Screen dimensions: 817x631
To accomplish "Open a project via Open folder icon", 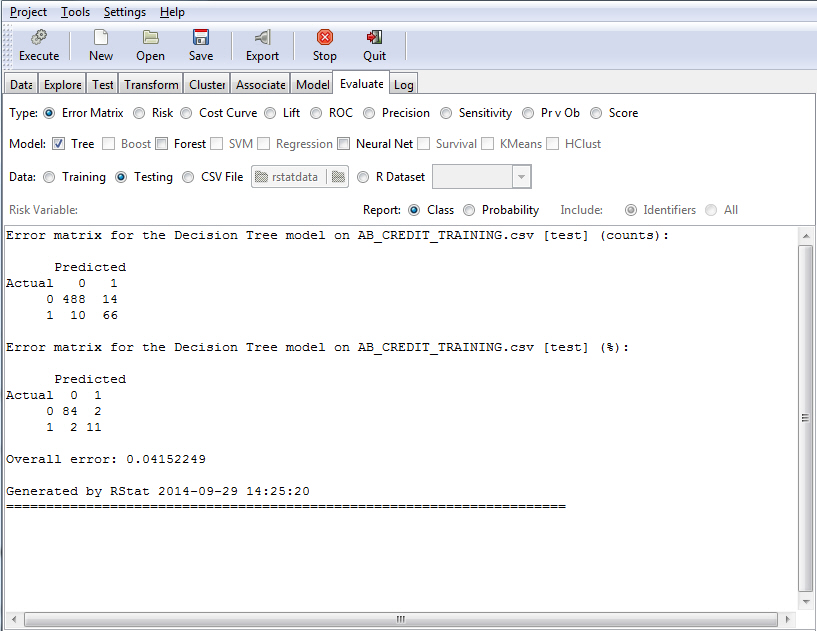I will [x=151, y=37].
